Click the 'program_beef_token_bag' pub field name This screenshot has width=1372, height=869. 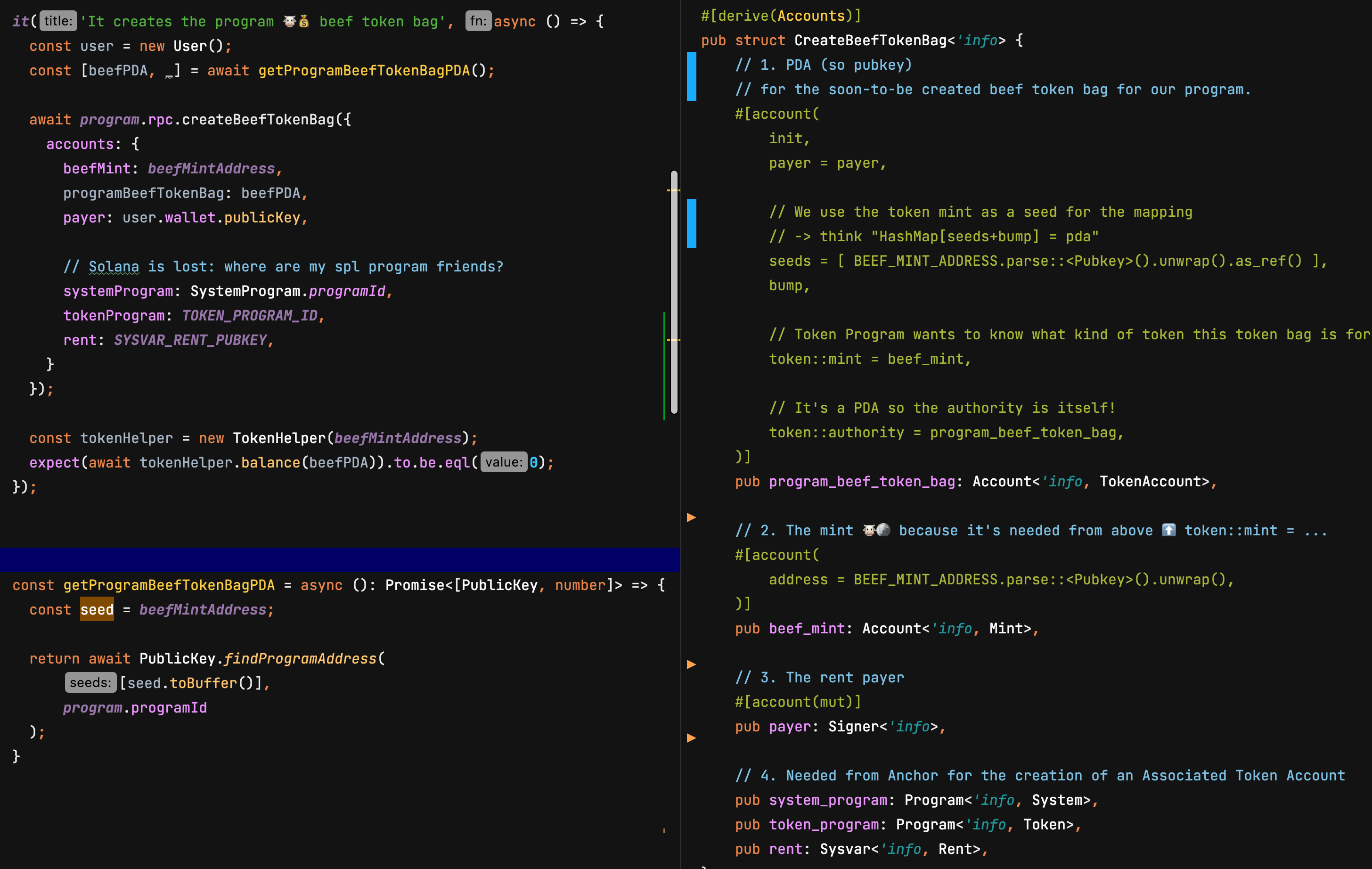tap(862, 482)
